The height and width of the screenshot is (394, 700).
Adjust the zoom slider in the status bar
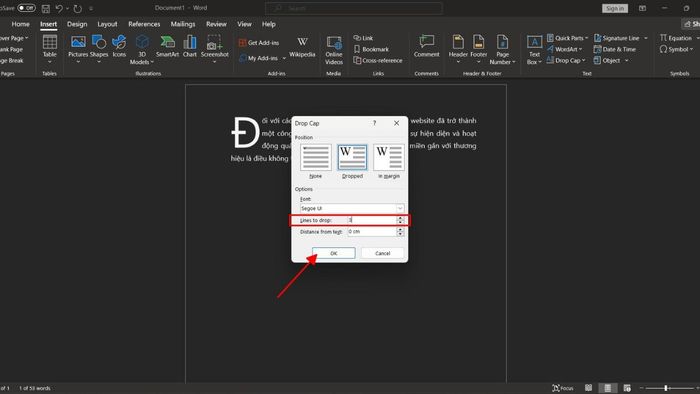point(666,388)
